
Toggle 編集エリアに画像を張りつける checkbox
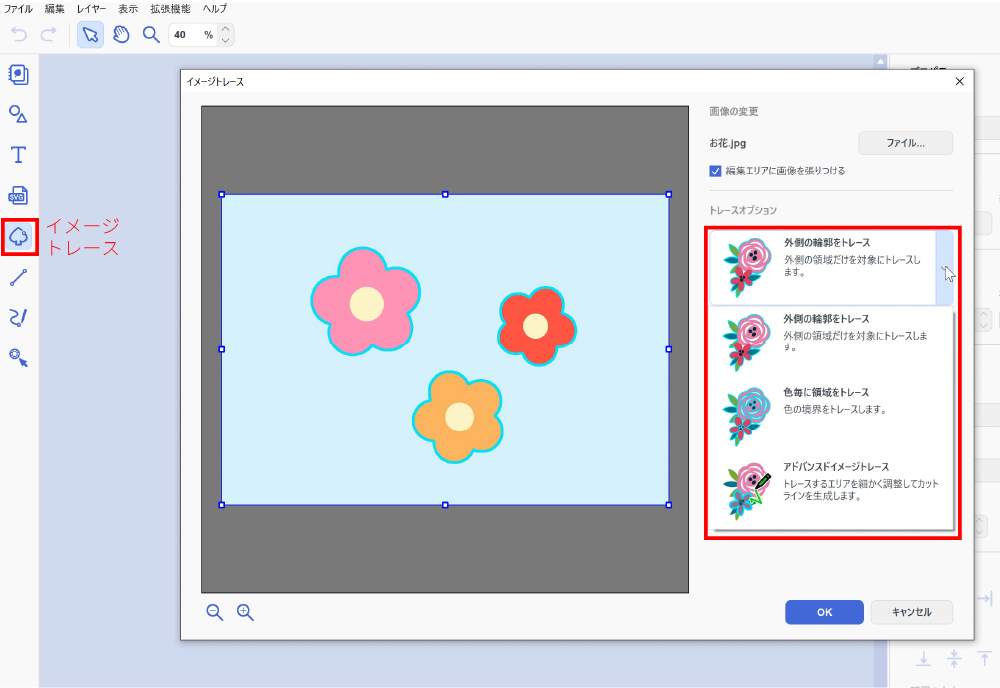[x=715, y=171]
